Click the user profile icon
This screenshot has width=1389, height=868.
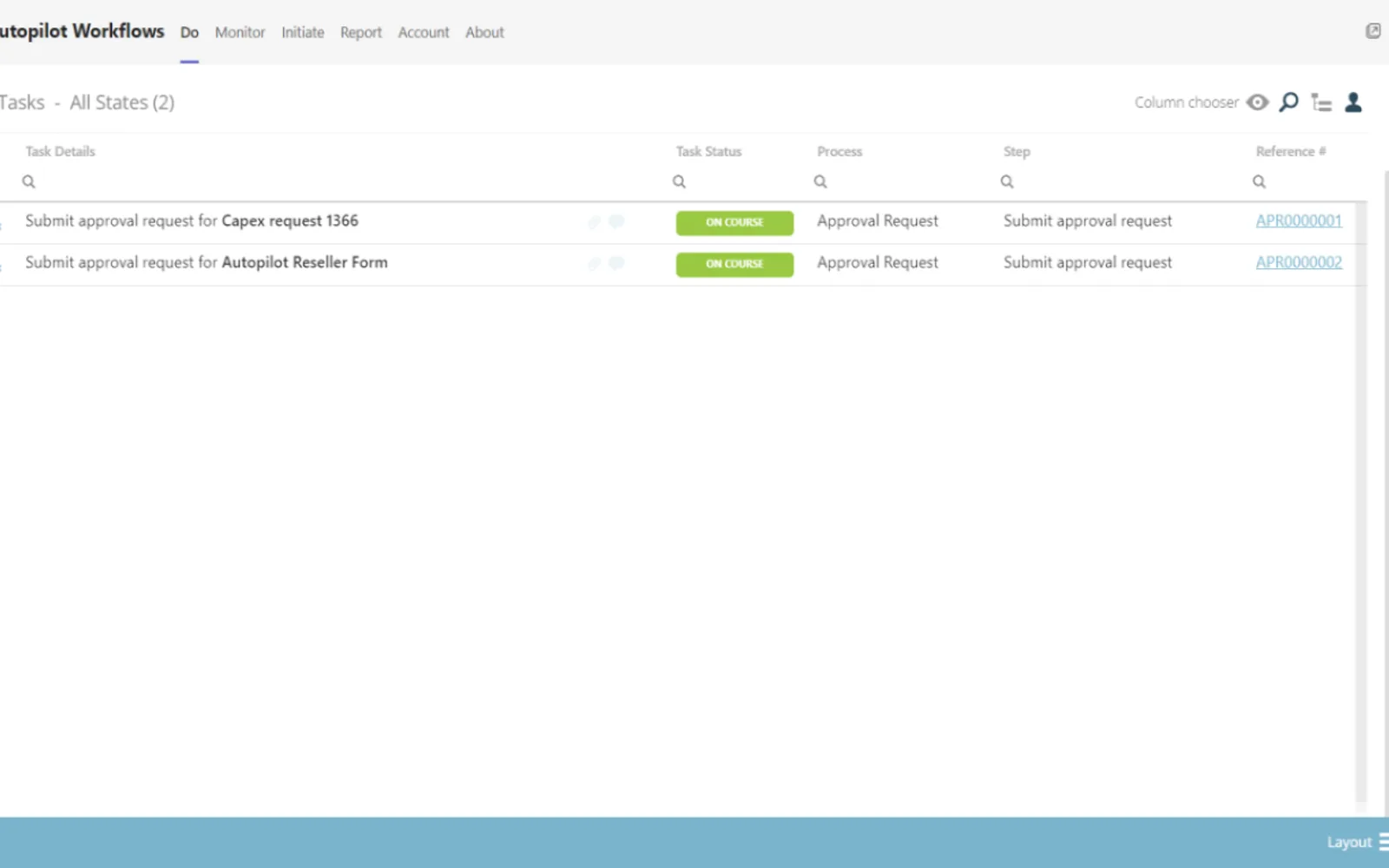pos(1353,102)
